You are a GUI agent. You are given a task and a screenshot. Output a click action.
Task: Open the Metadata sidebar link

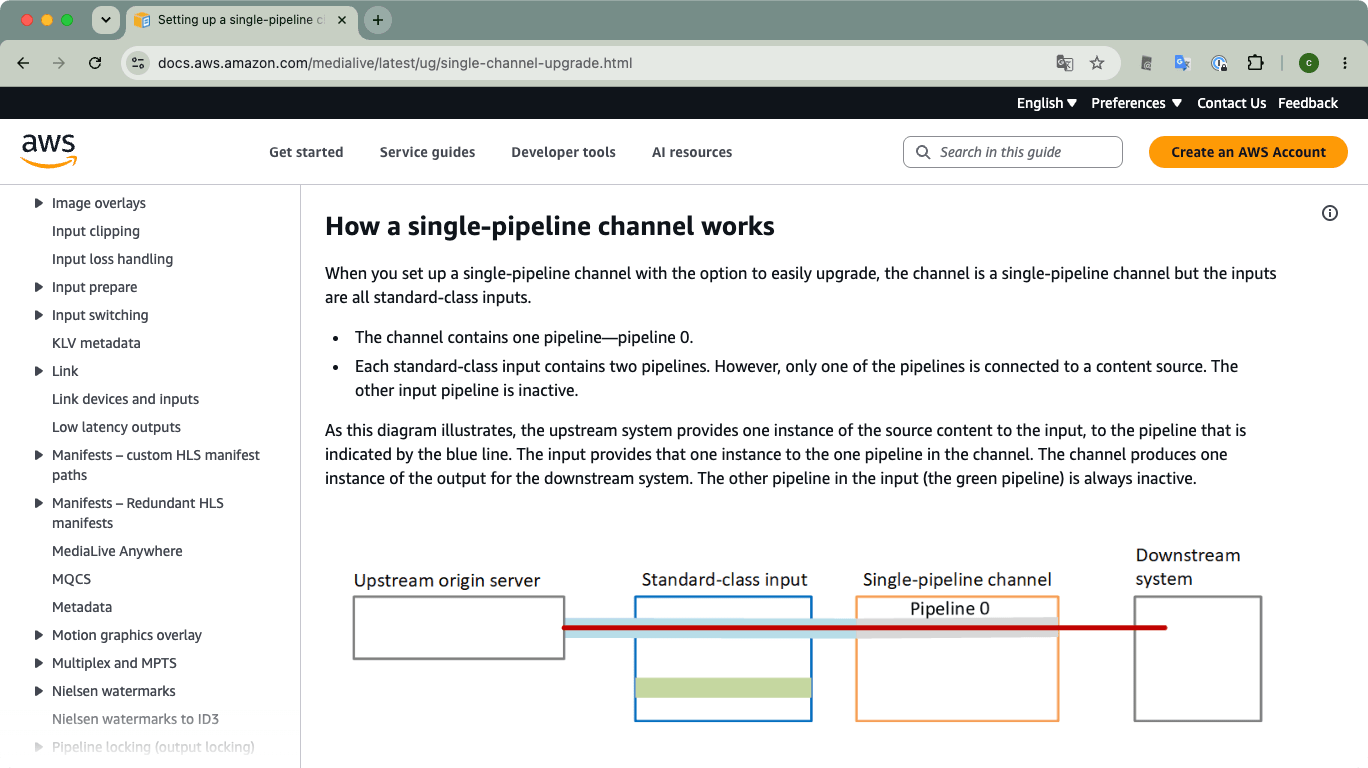click(x=82, y=607)
